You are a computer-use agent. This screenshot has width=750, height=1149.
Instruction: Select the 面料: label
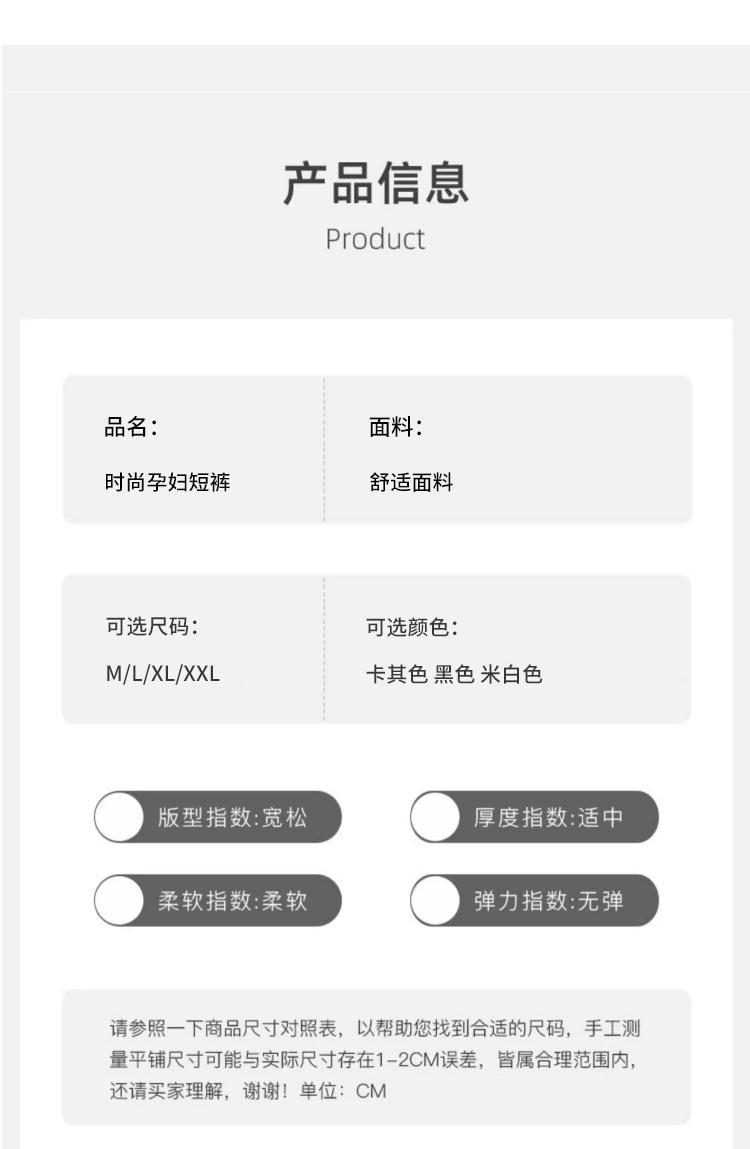[x=396, y=427]
